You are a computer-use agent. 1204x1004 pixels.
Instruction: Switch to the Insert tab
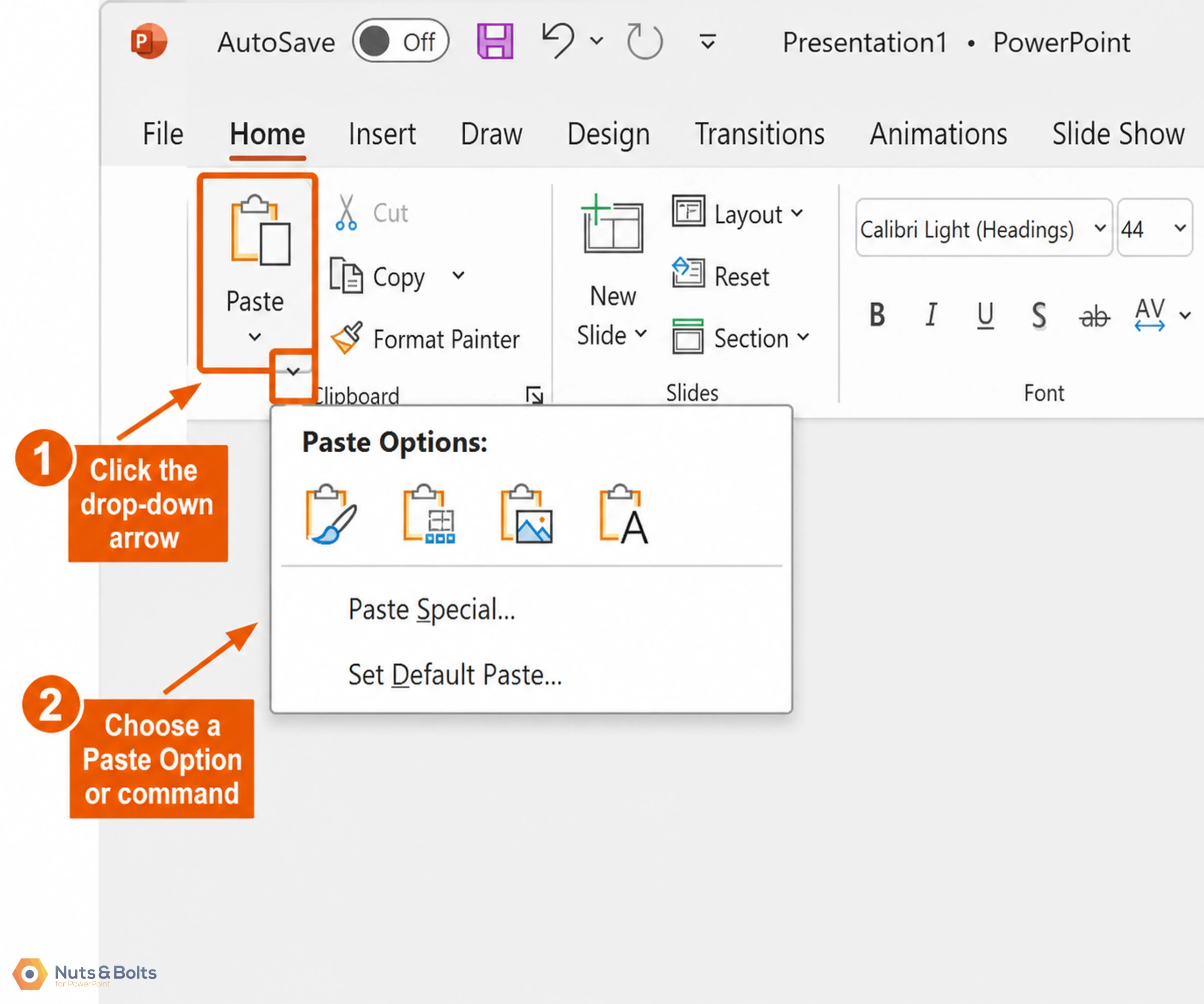pos(382,134)
